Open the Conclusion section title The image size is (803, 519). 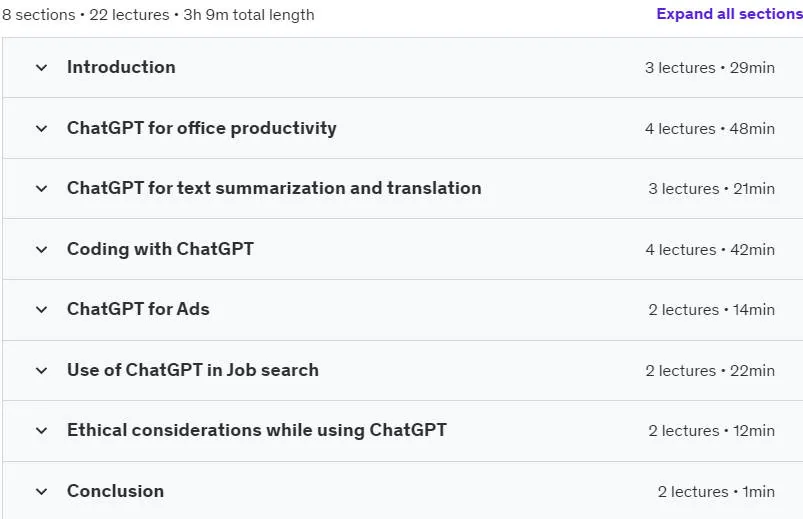115,491
